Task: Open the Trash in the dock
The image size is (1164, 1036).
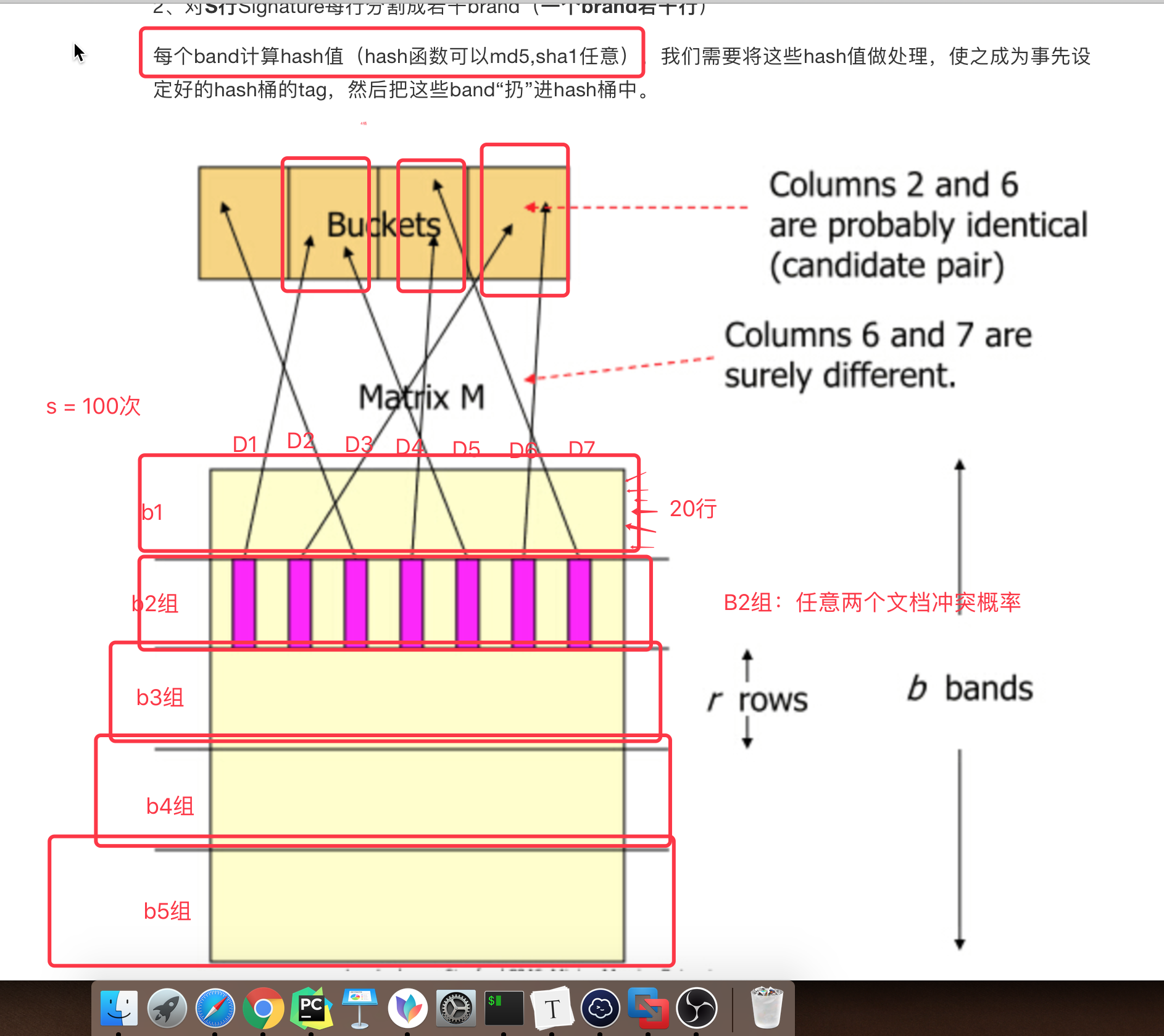Action: (x=766, y=1008)
